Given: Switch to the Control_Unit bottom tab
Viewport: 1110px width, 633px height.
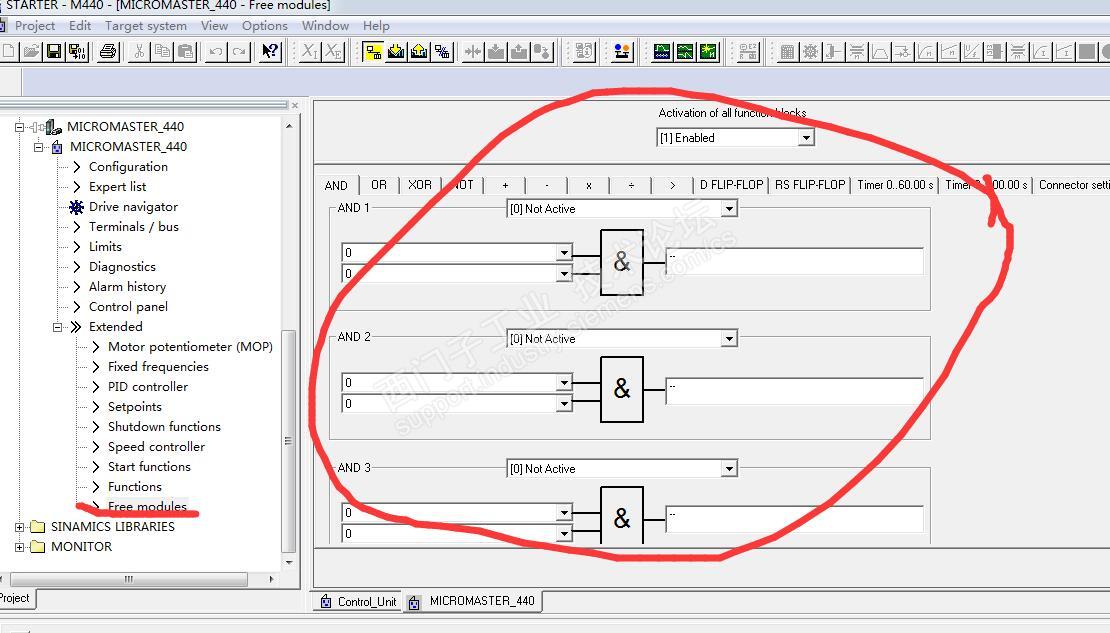Looking at the screenshot, I should (358, 602).
